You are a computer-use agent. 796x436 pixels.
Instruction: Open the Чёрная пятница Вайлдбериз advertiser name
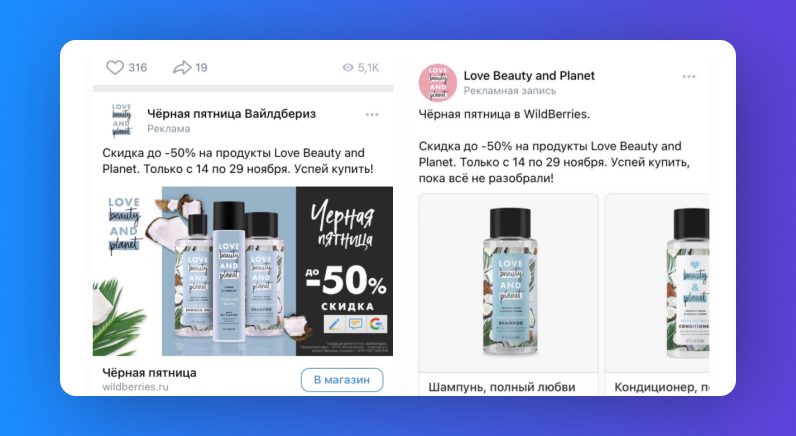[x=231, y=114]
